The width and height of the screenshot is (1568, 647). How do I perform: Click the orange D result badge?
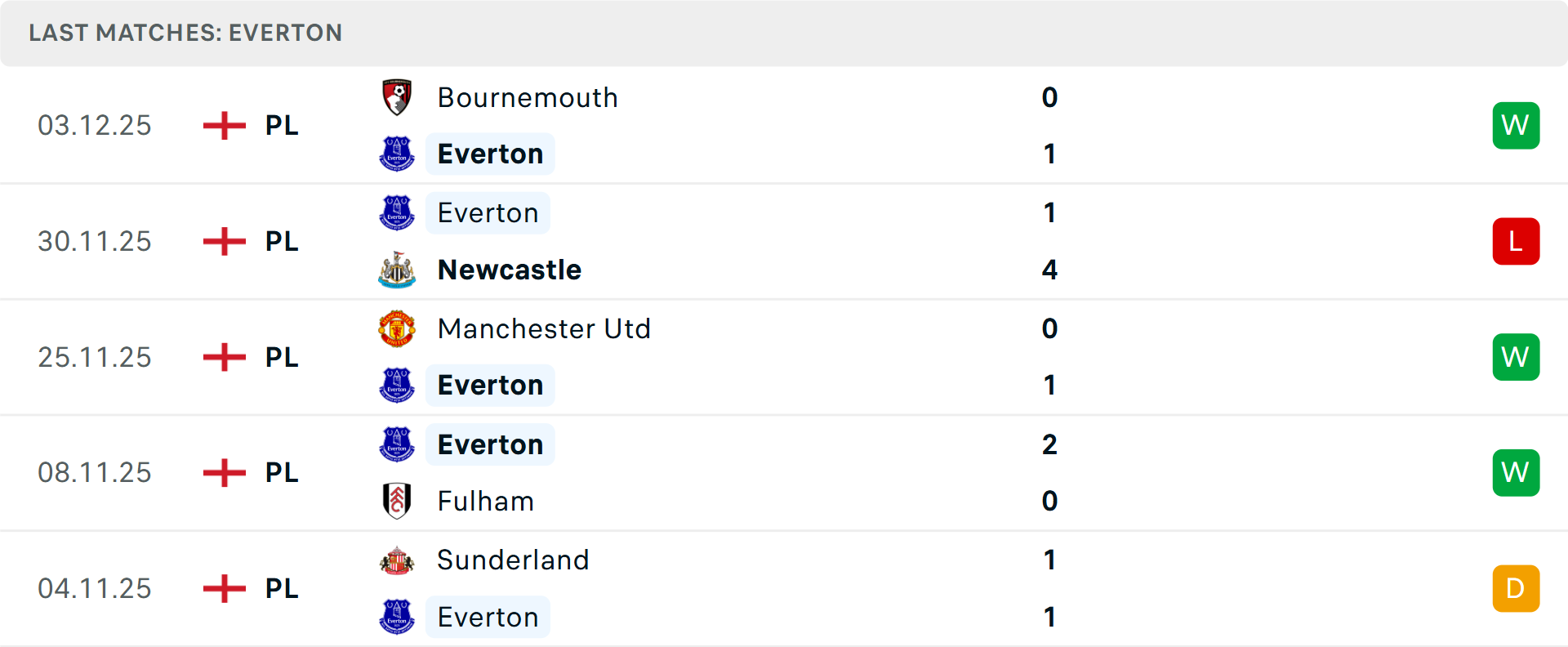(x=1516, y=588)
